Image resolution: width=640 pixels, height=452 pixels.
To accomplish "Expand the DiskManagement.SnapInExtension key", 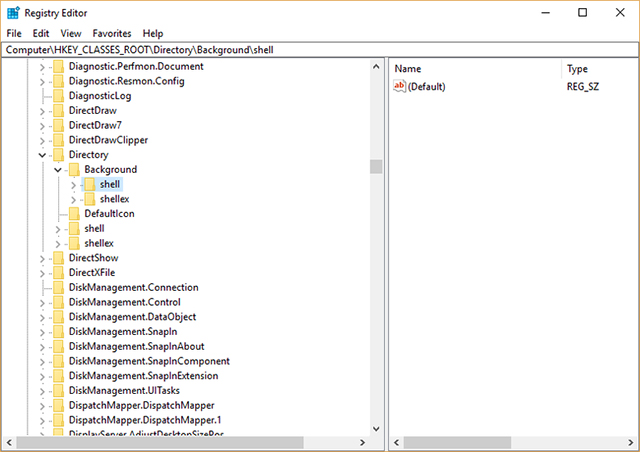I will point(42,376).
